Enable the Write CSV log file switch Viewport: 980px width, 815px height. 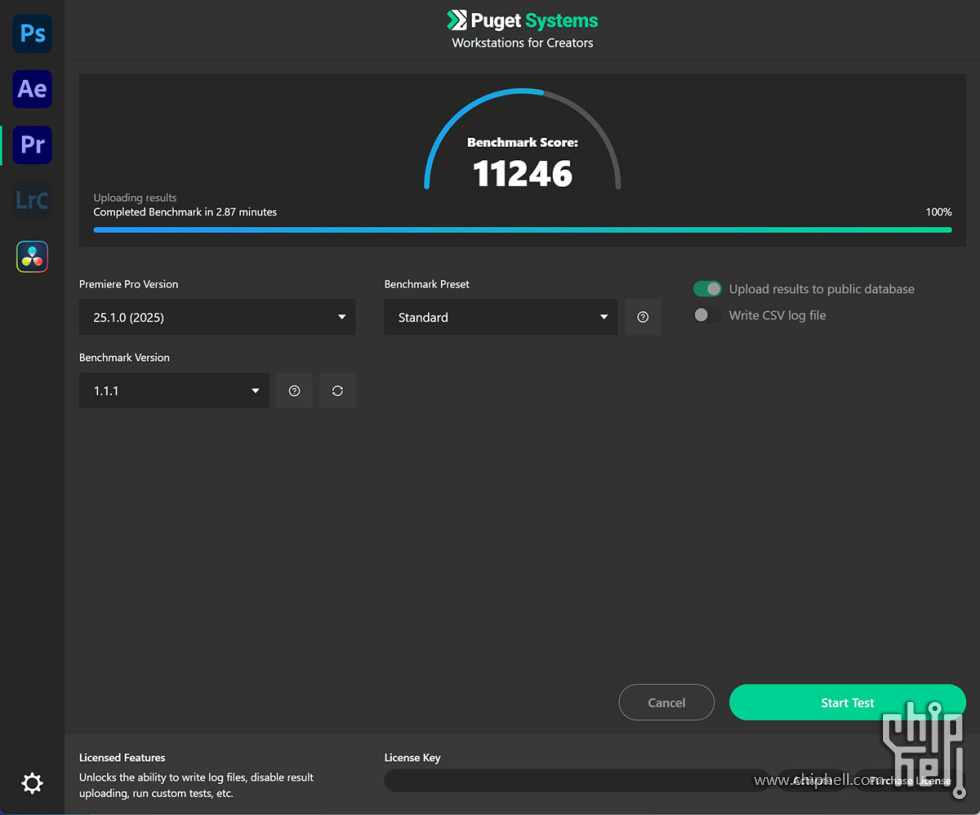707,315
